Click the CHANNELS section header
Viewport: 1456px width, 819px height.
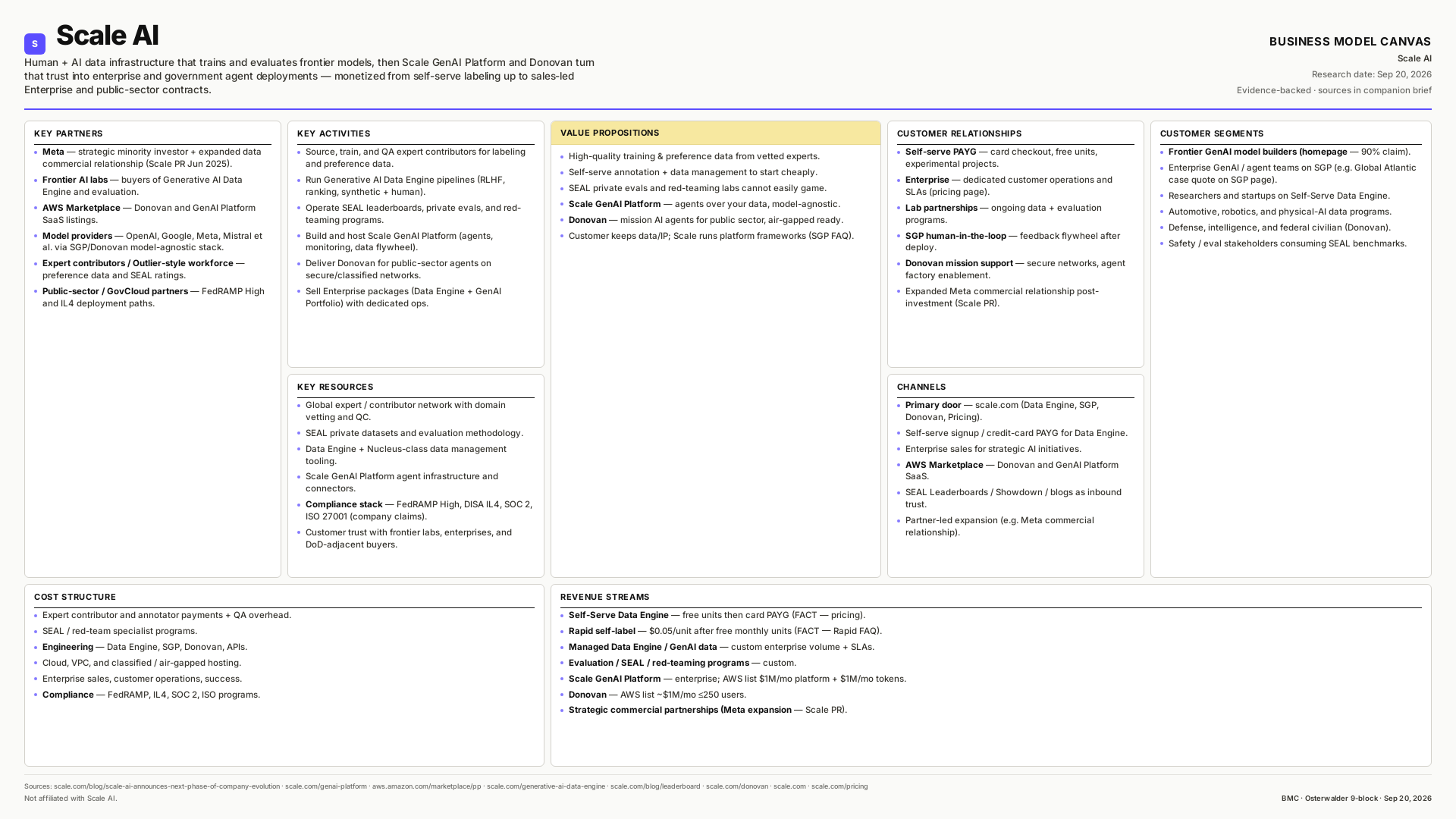[x=921, y=387]
